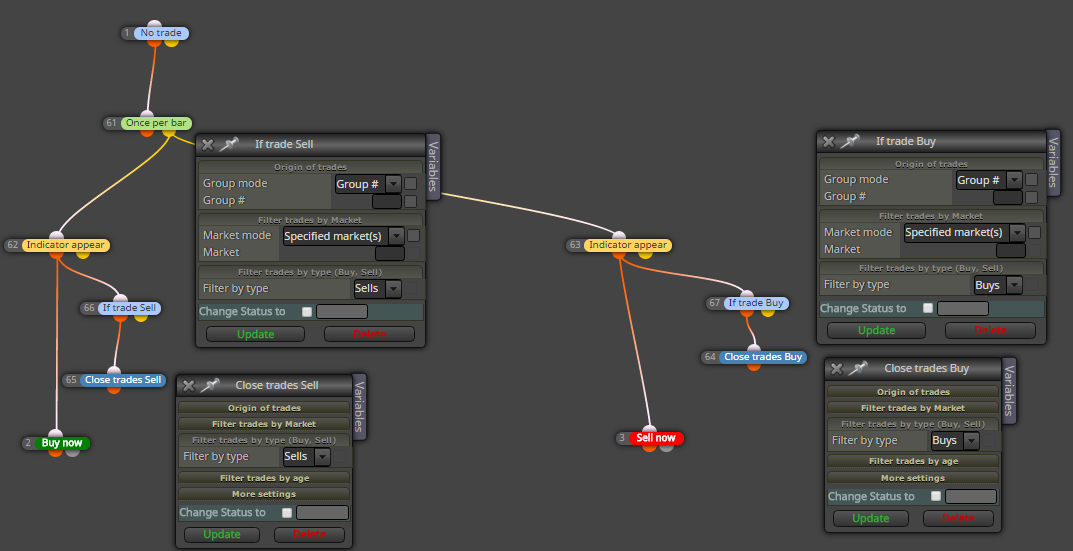Select the Close trades Sell node 65
This screenshot has width=1073, height=551.
tap(123, 380)
